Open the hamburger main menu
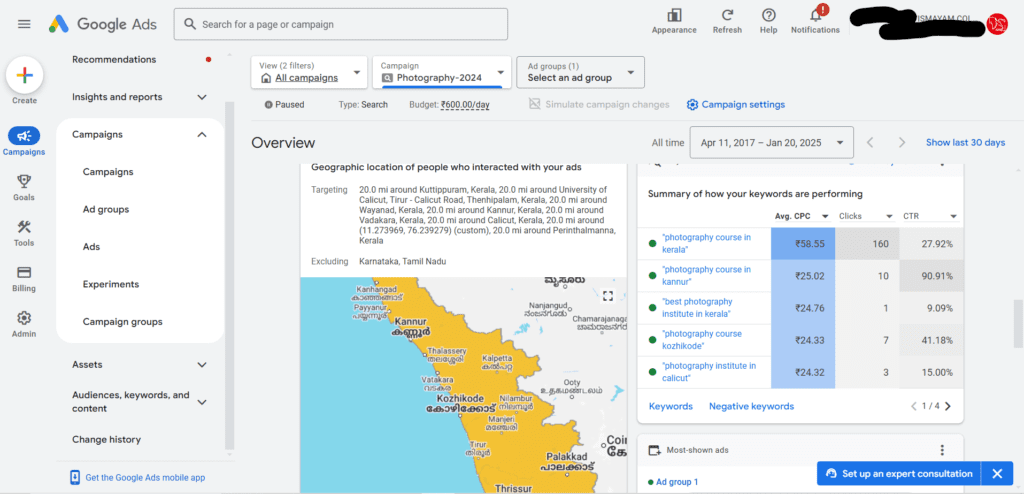Screen dimensions: 1024x494 click(24, 24)
